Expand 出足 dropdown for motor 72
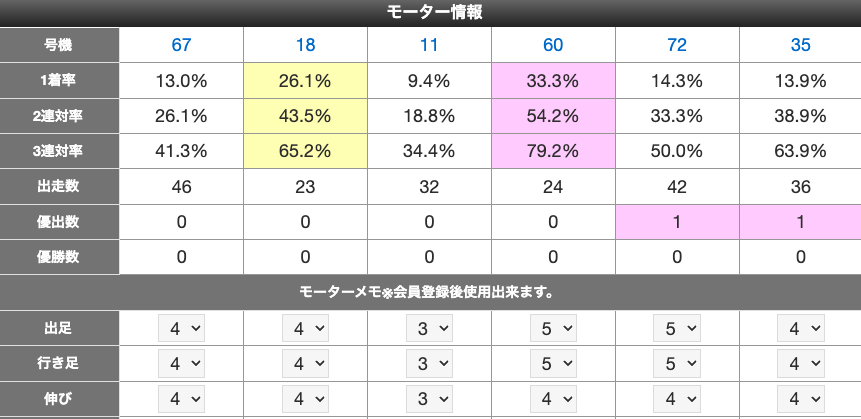861x419 pixels. click(x=677, y=327)
